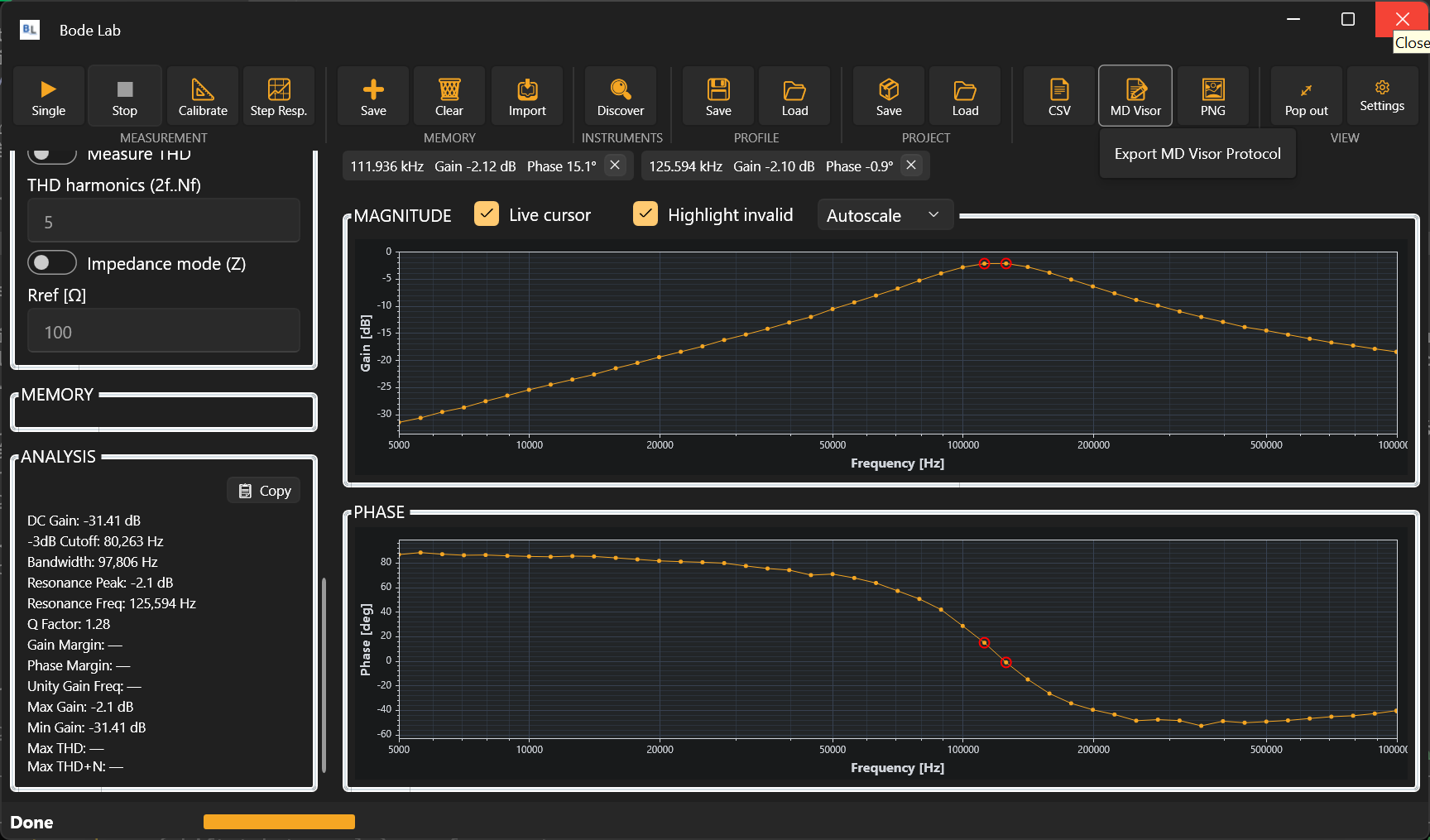Clear the memory traces

pos(449,96)
